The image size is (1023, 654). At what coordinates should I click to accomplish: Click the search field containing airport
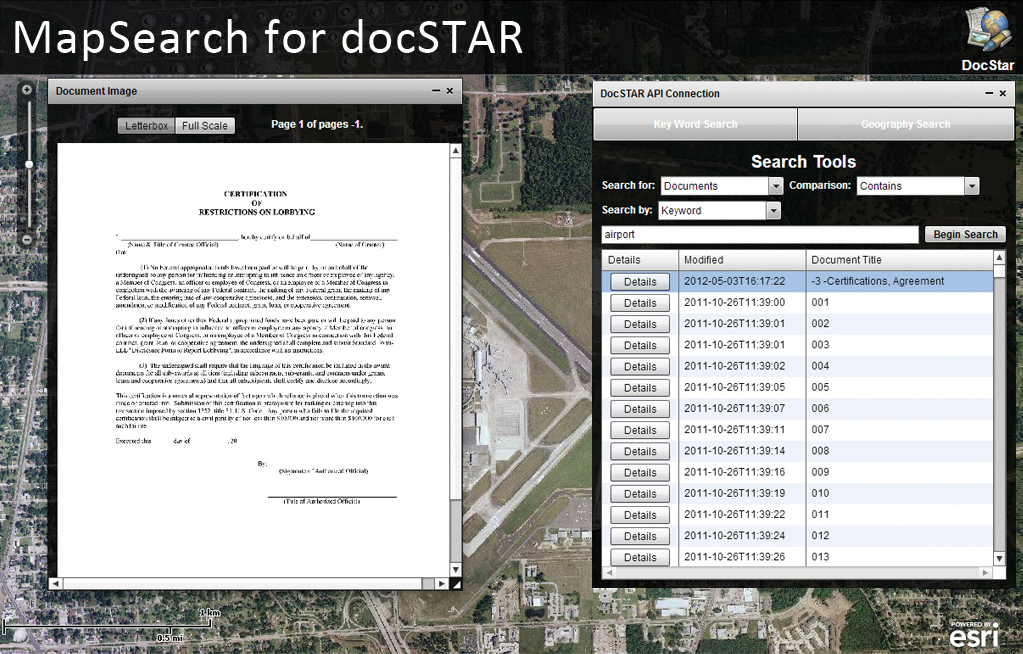coord(759,234)
